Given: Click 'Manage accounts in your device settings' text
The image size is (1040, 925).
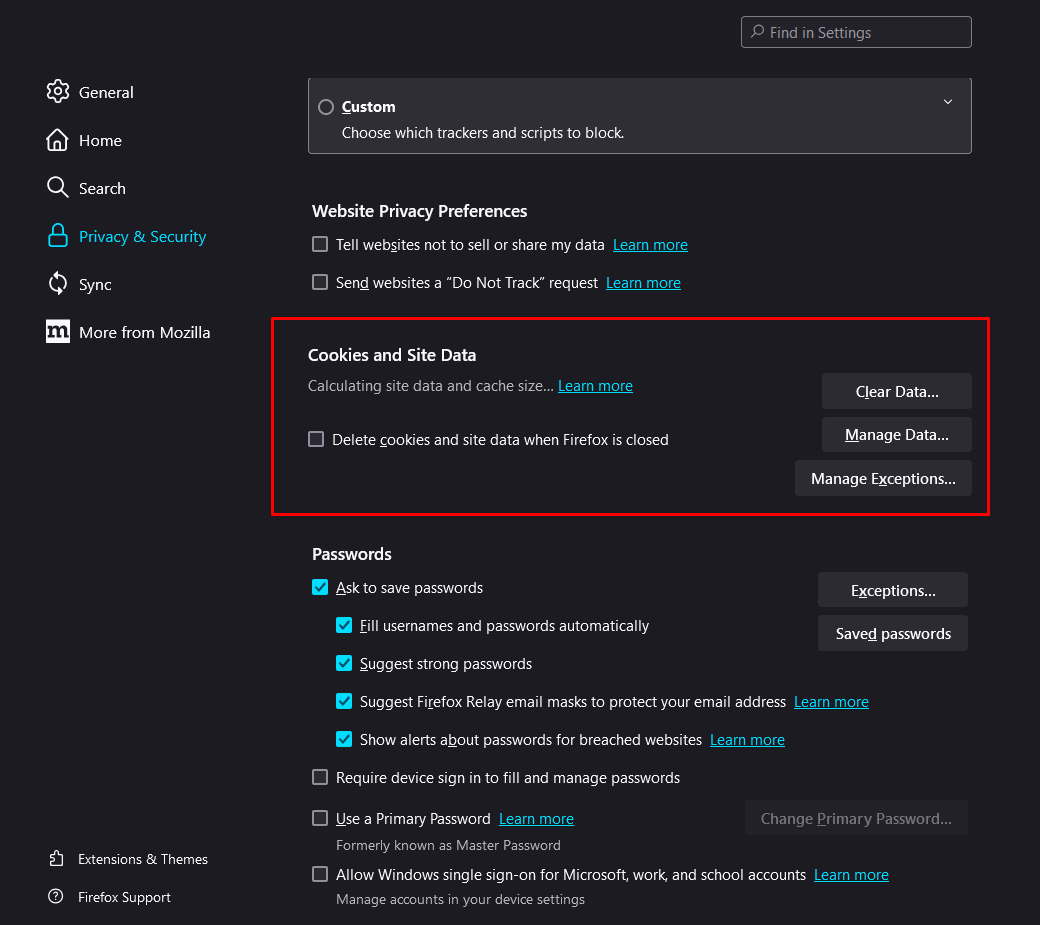Looking at the screenshot, I should point(460,899).
